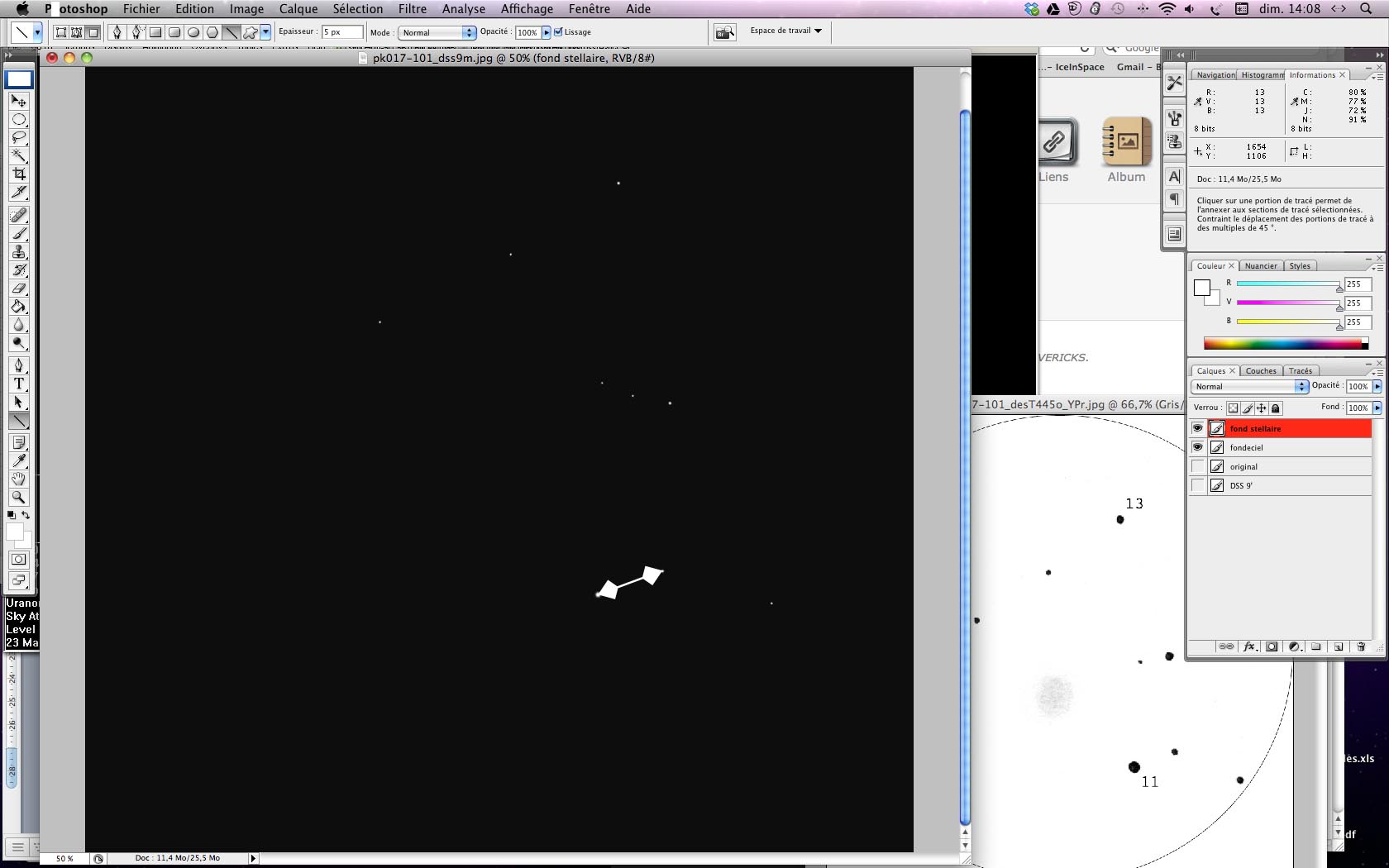Open tool preset picker arrow
The width and height of the screenshot is (1389, 868).
37,32
